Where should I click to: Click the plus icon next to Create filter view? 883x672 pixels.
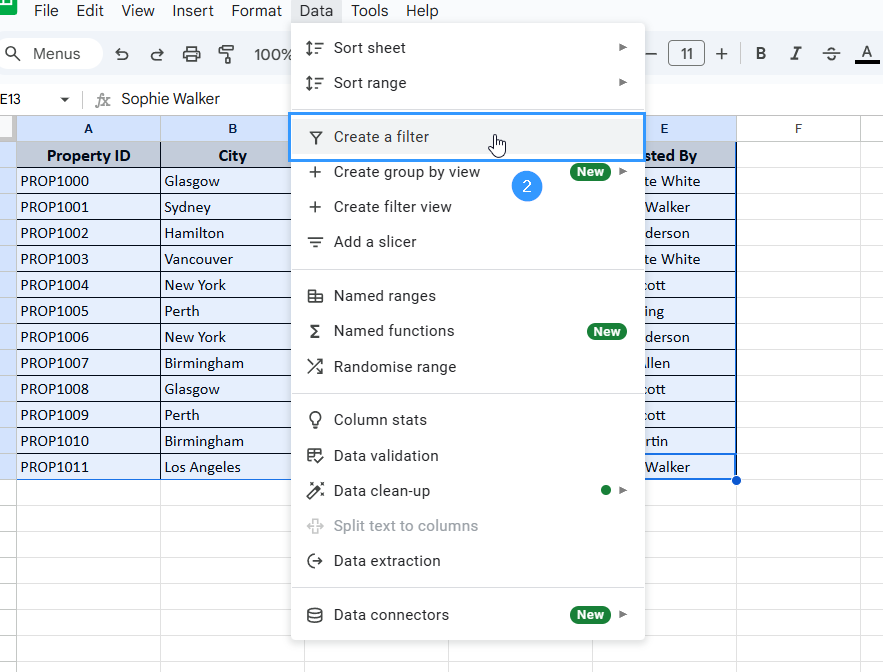[315, 207]
